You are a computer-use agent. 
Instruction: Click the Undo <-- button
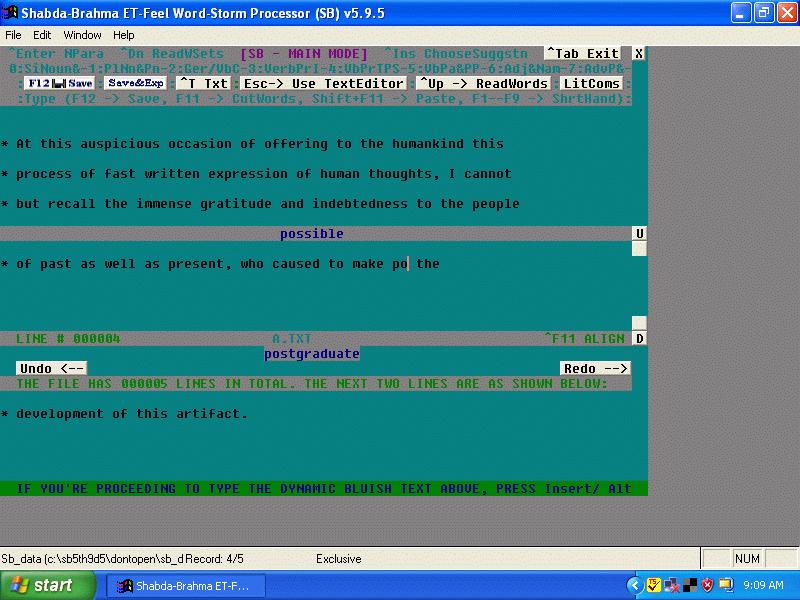click(52, 368)
